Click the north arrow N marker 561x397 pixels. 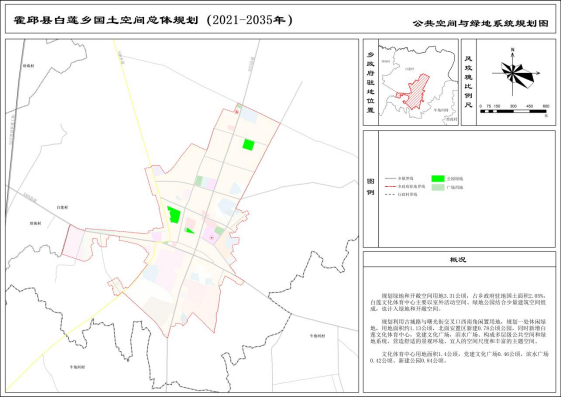[513, 50]
